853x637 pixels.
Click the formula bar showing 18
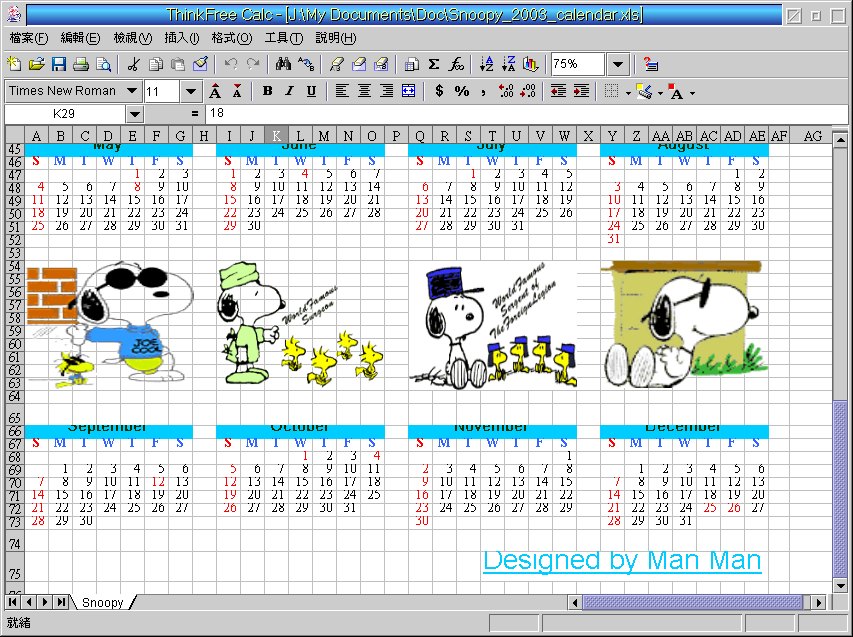(526, 113)
